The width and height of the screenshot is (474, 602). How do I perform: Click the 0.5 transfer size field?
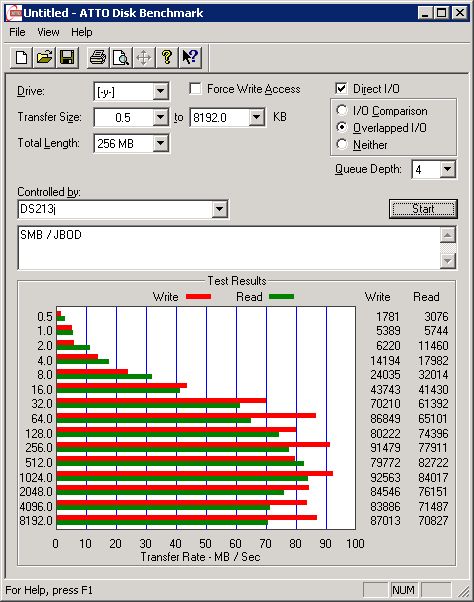[x=123, y=117]
